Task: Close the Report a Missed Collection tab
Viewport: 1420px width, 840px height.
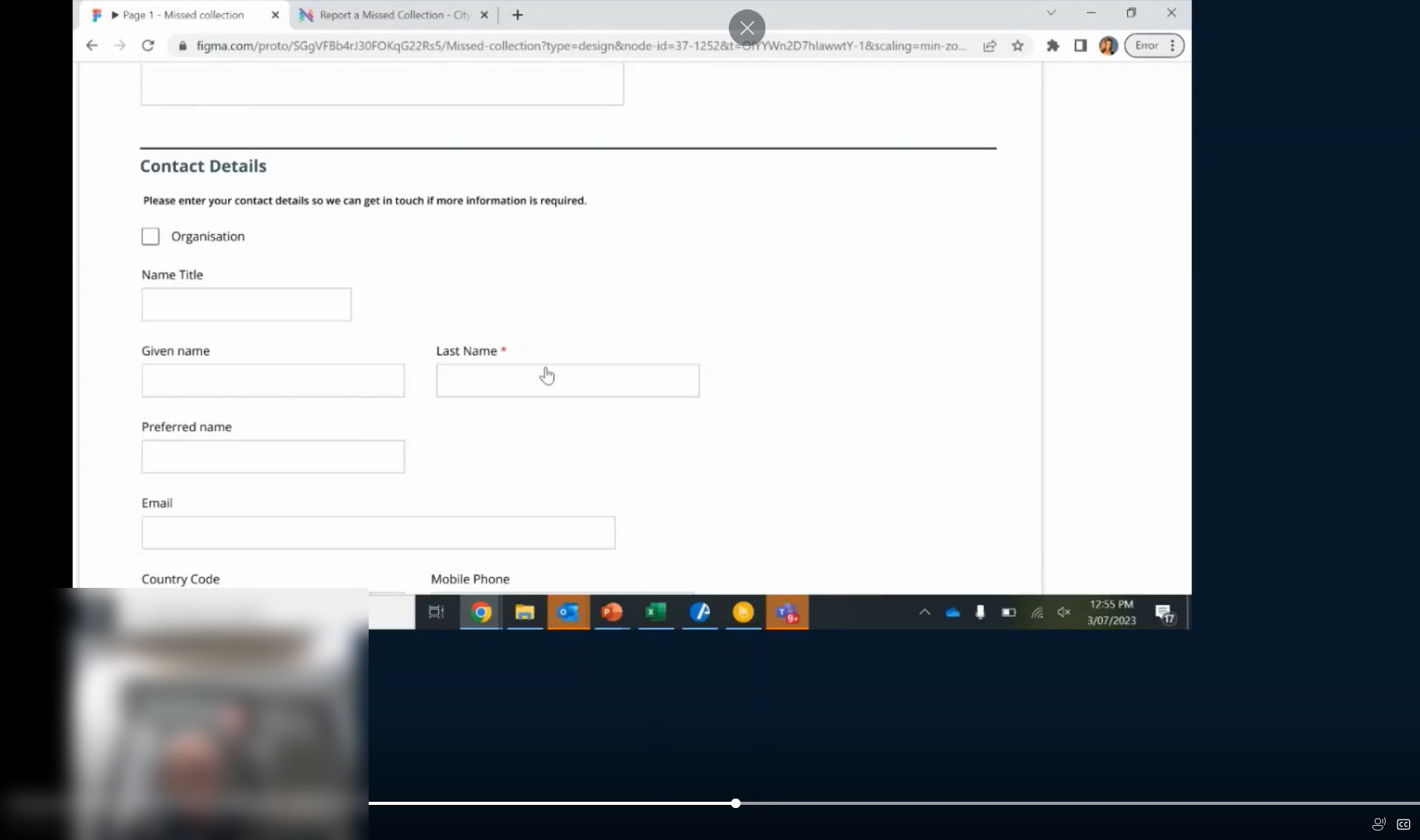Action: point(484,15)
